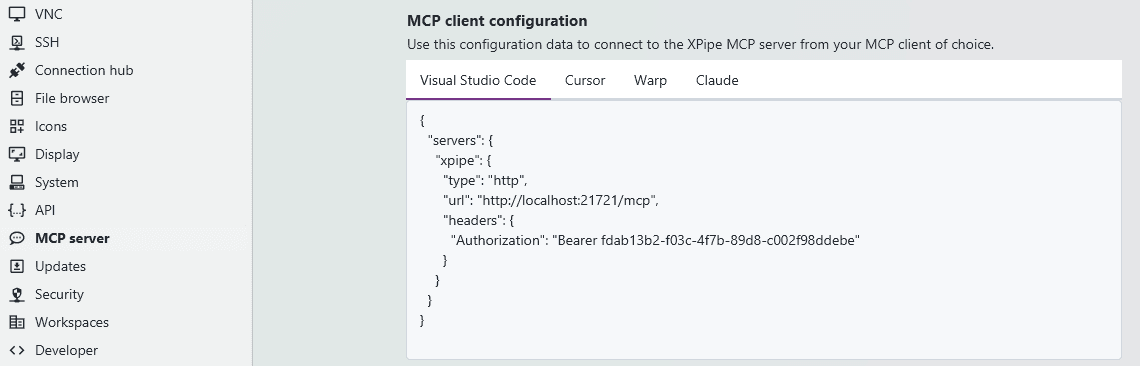
Task: Click the MCP server chat bubble icon
Action: pyautogui.click(x=17, y=239)
